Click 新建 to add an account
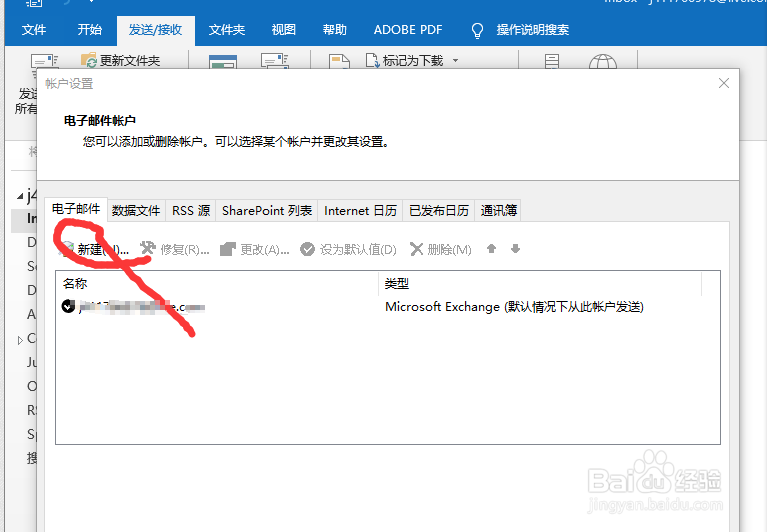 click(x=94, y=249)
